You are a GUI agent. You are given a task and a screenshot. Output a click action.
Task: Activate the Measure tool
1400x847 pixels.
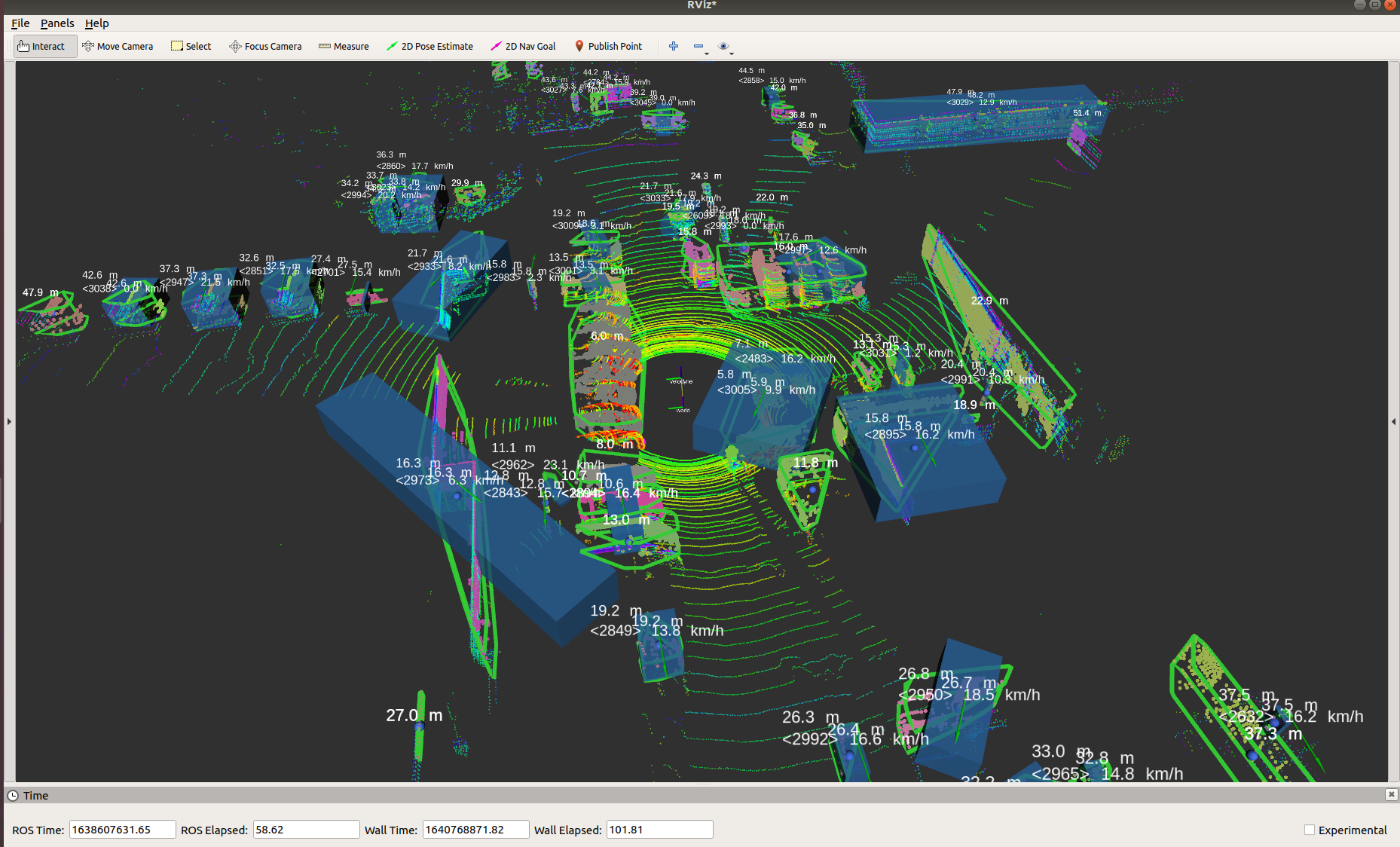(x=344, y=46)
